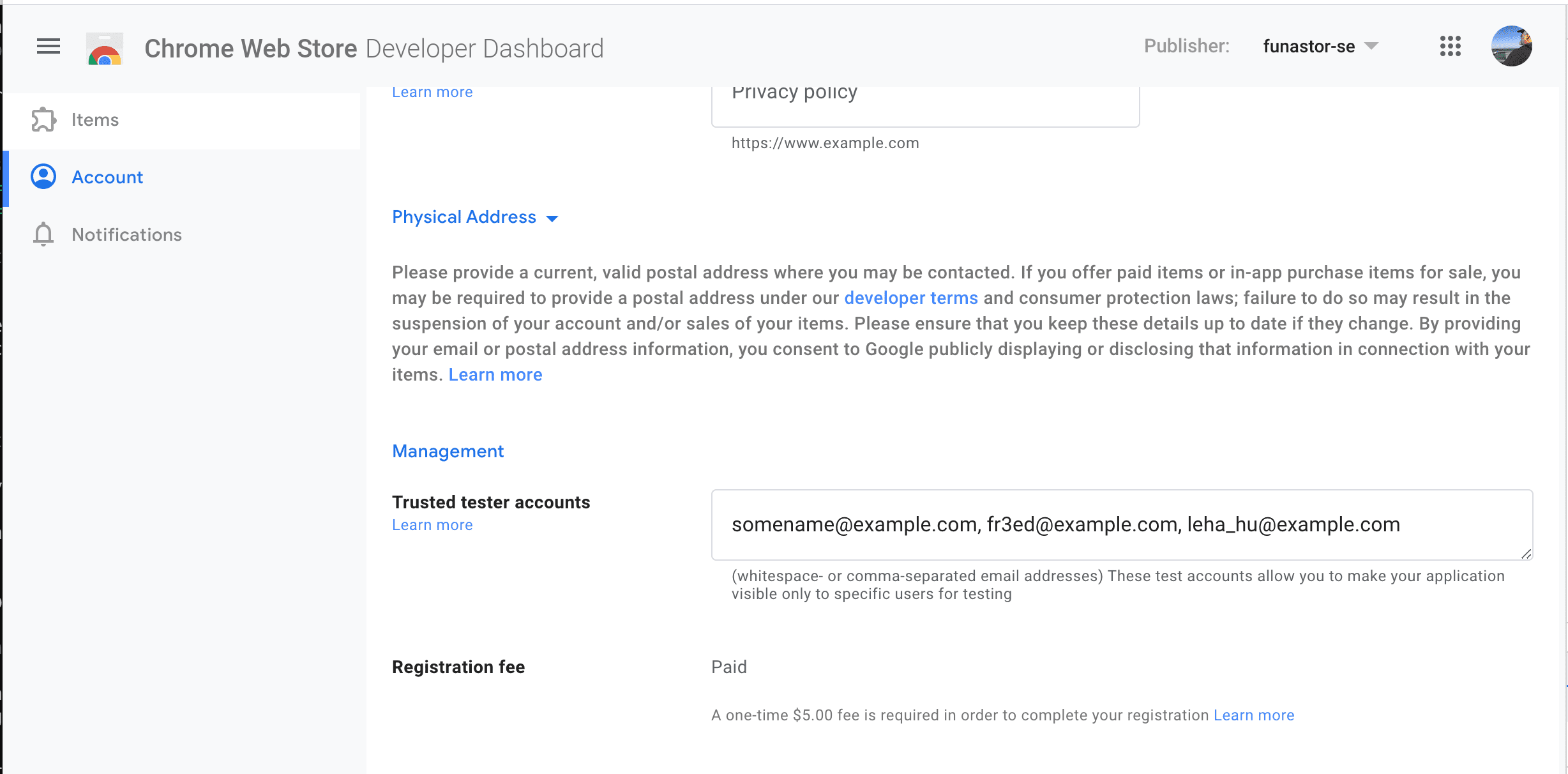Toggle the Notifications section

(127, 234)
